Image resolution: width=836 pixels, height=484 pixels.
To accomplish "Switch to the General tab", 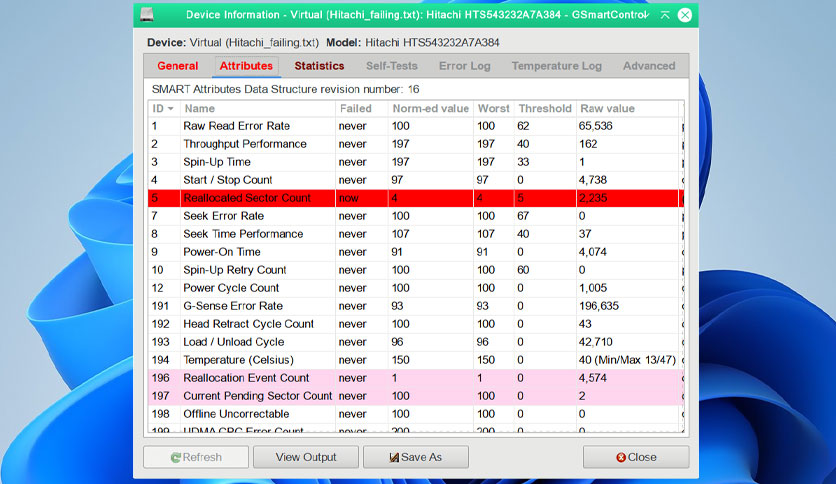I will pos(178,66).
